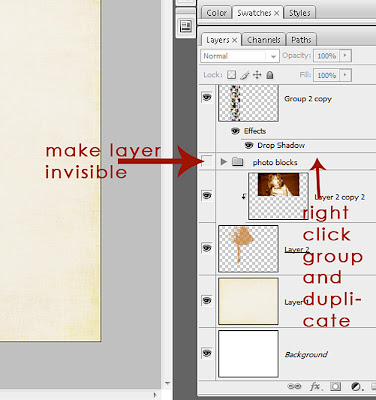Open the Opacity slider arrow

pos(345,56)
